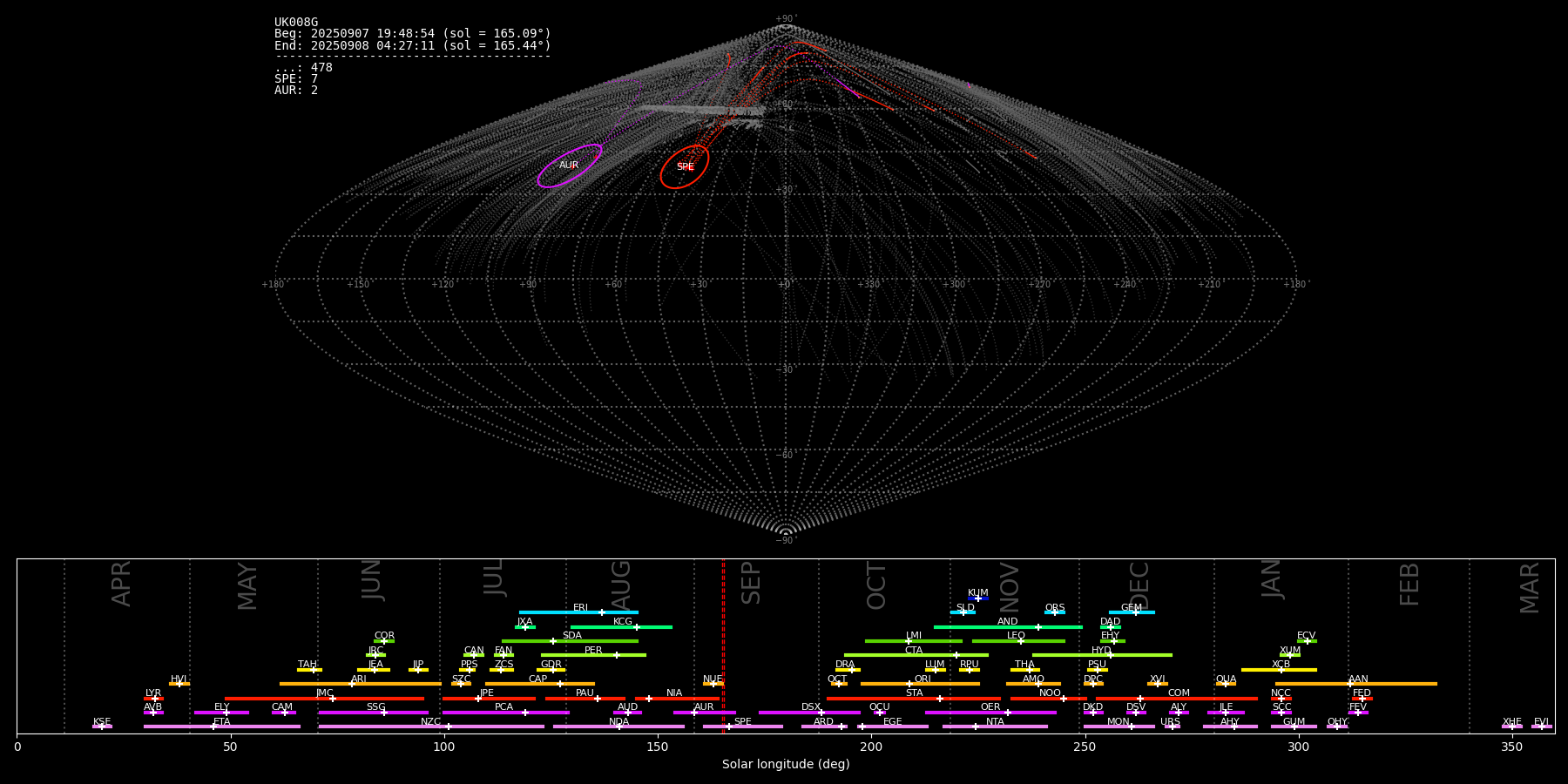Click the '...: 478' sporadic count line
This screenshot has height=784, width=1568.
(303, 68)
